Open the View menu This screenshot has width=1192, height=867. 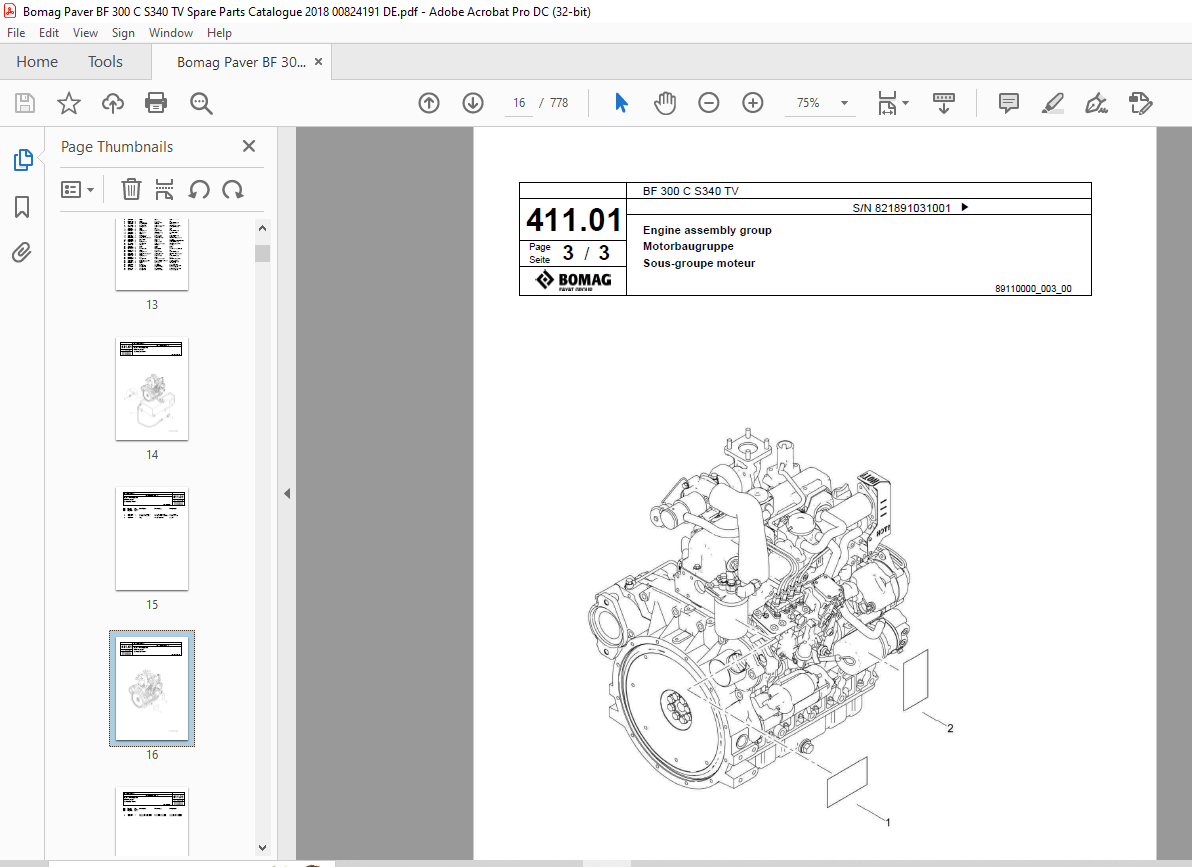[85, 33]
